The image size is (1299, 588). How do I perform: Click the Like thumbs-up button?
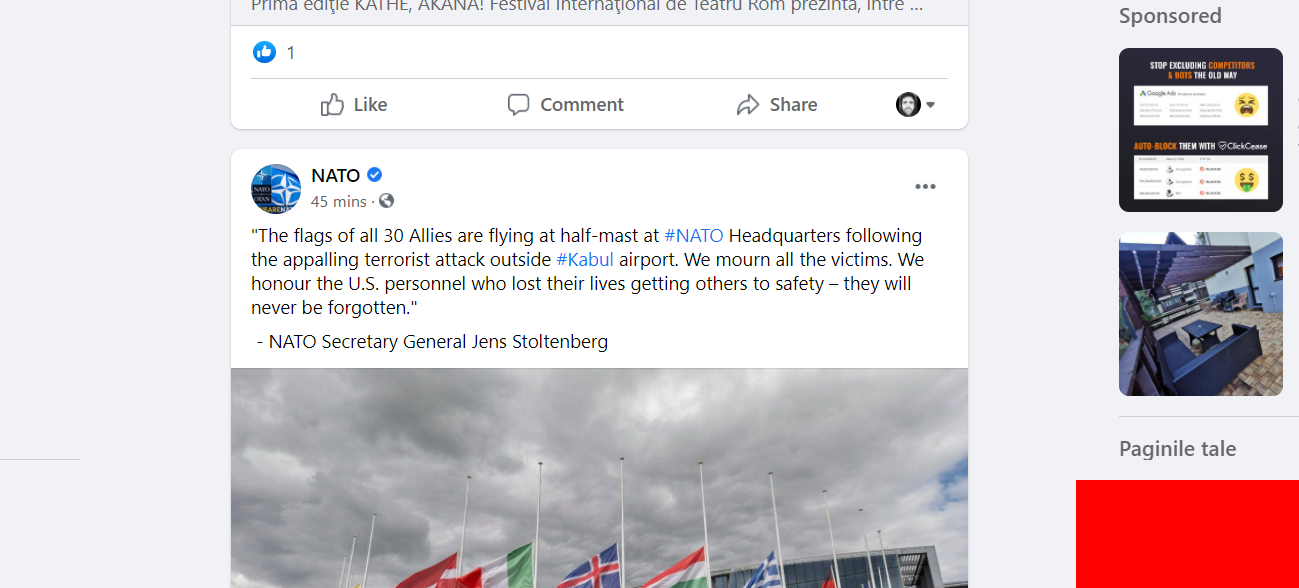[x=354, y=105]
